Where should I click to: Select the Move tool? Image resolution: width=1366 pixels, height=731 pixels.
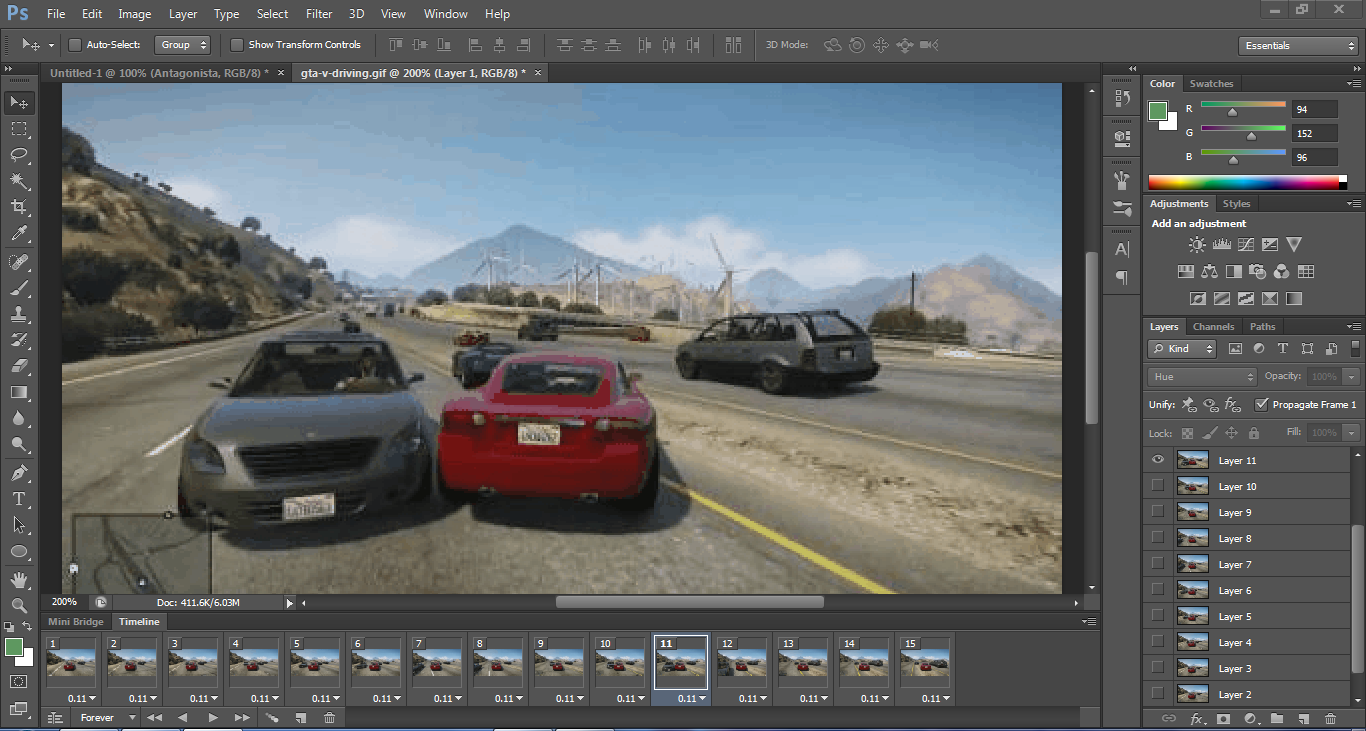(x=19, y=102)
